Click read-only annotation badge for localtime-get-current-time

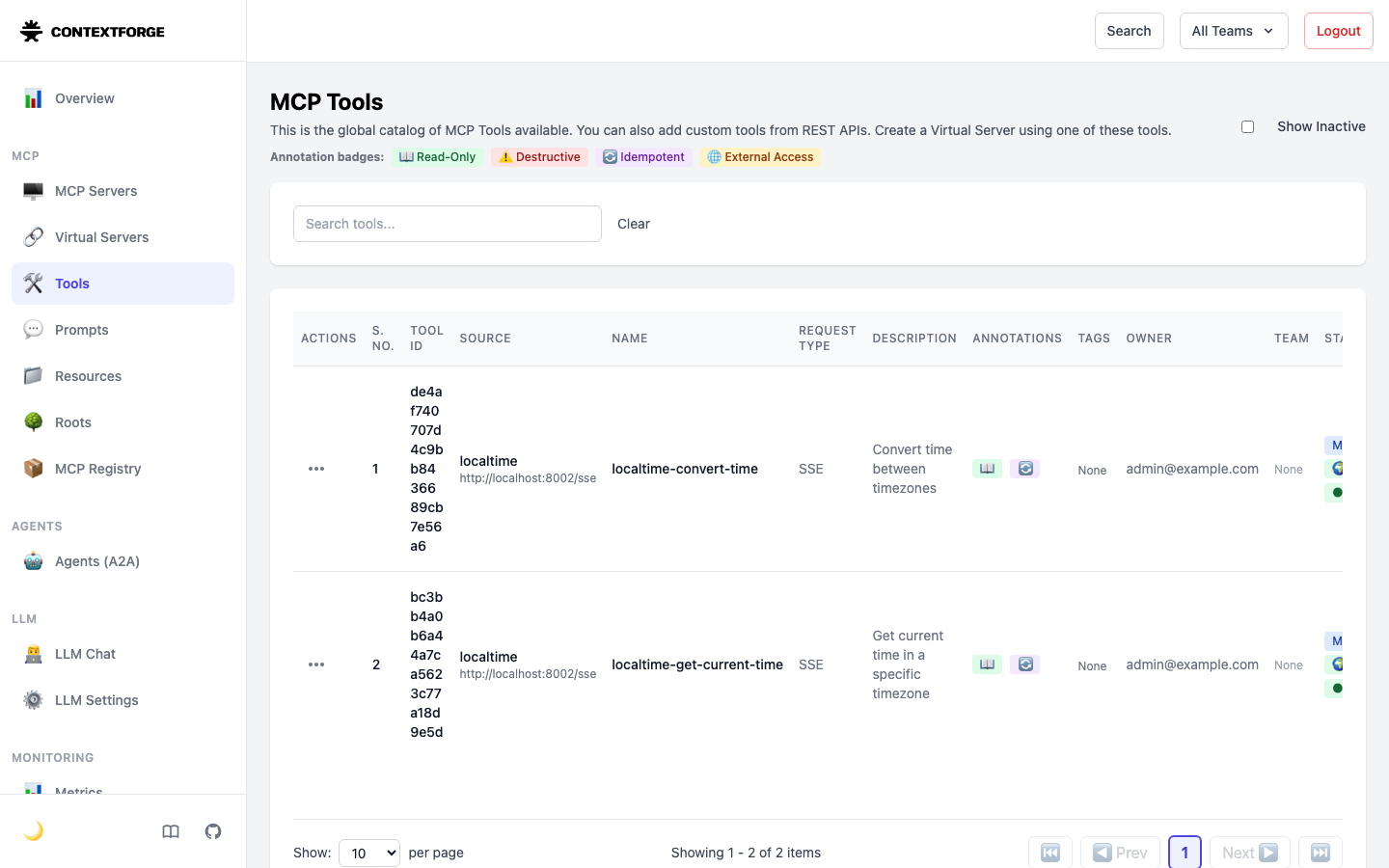tap(987, 665)
